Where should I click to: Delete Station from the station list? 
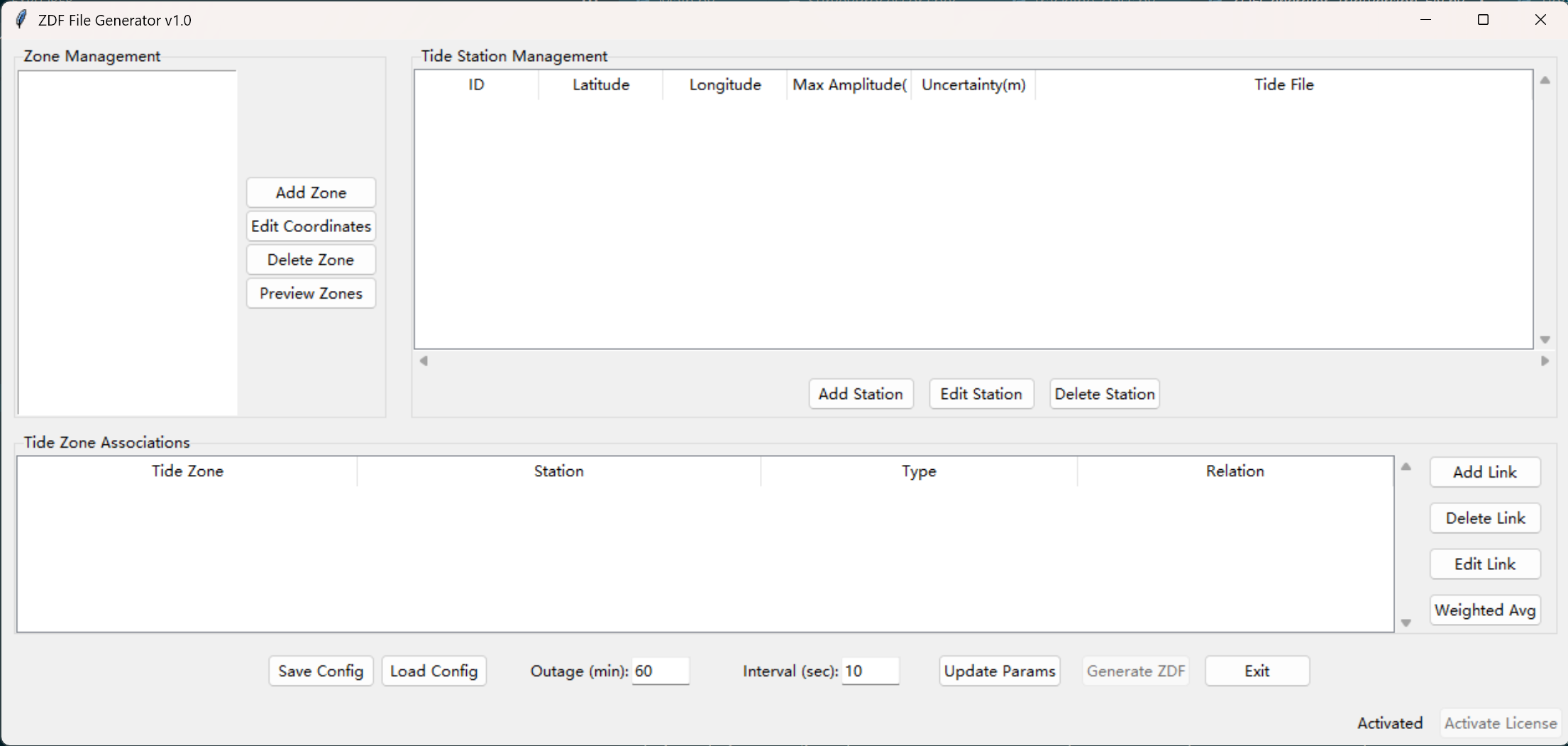[x=1104, y=394]
